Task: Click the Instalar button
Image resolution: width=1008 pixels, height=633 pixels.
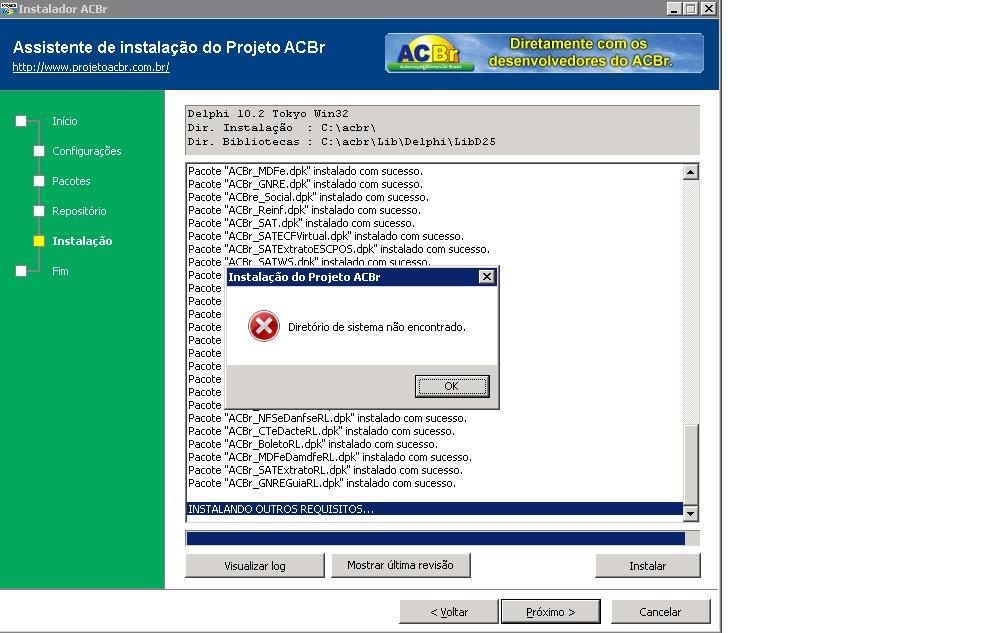Action: pyautogui.click(x=647, y=566)
